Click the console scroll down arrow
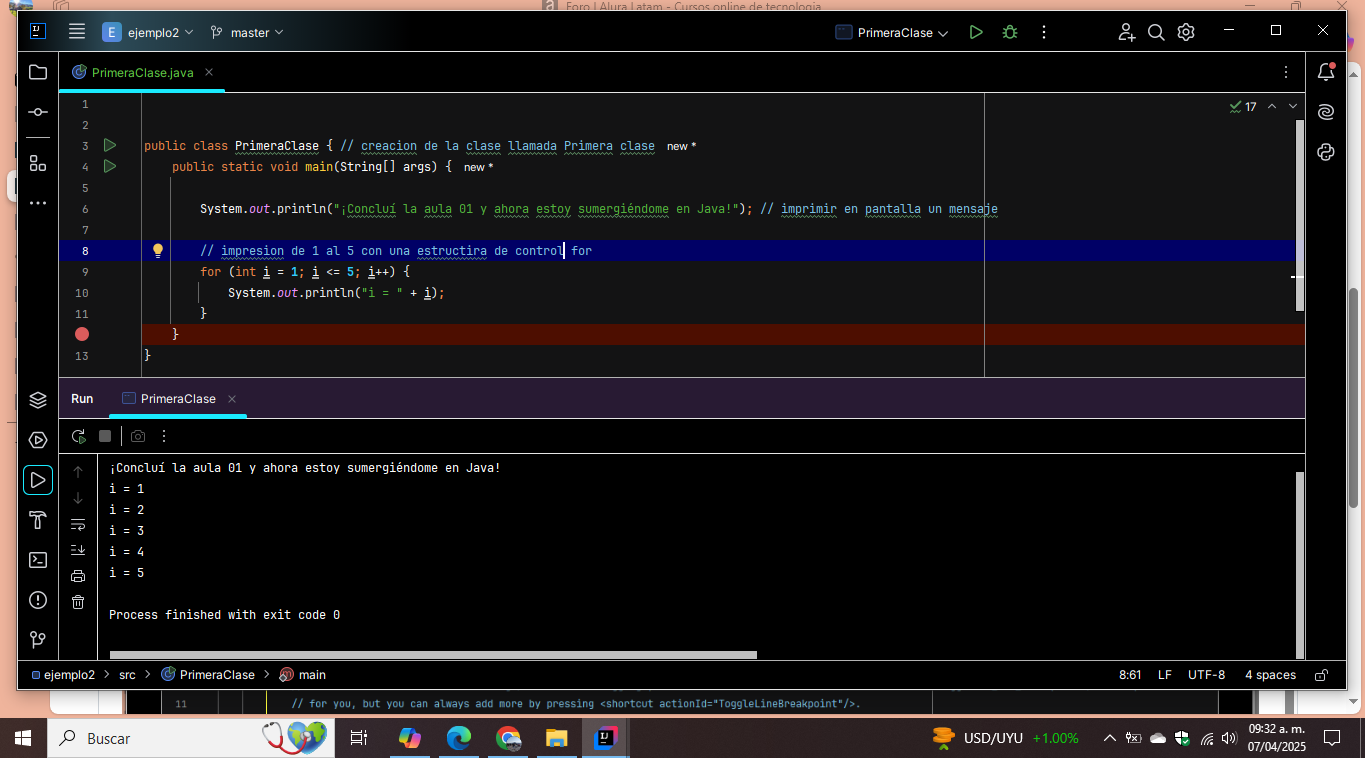 [x=78, y=498]
